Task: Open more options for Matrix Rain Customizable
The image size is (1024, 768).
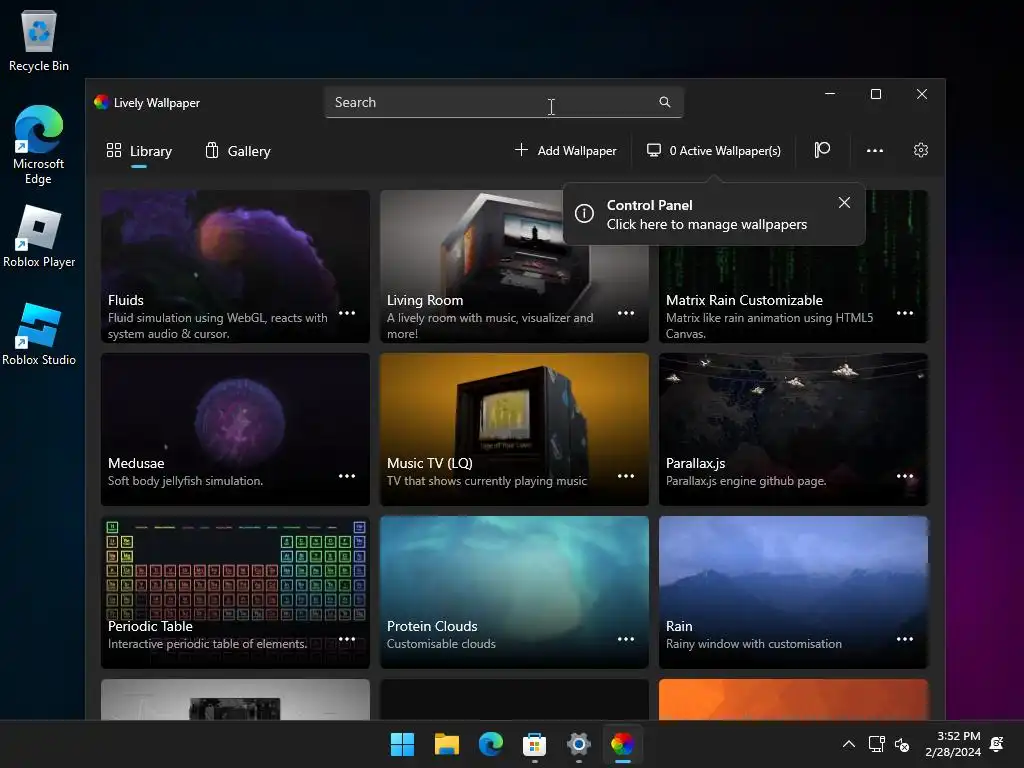Action: tap(904, 313)
